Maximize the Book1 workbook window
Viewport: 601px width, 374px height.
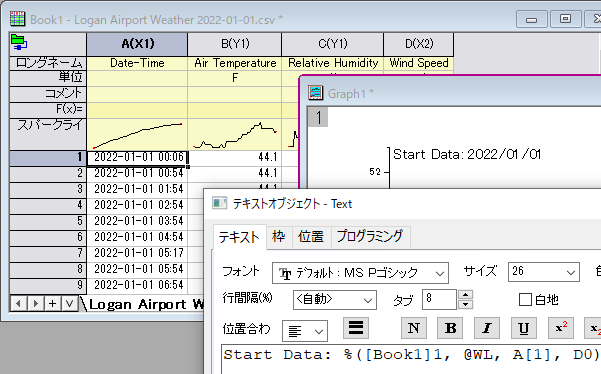click(565, 19)
